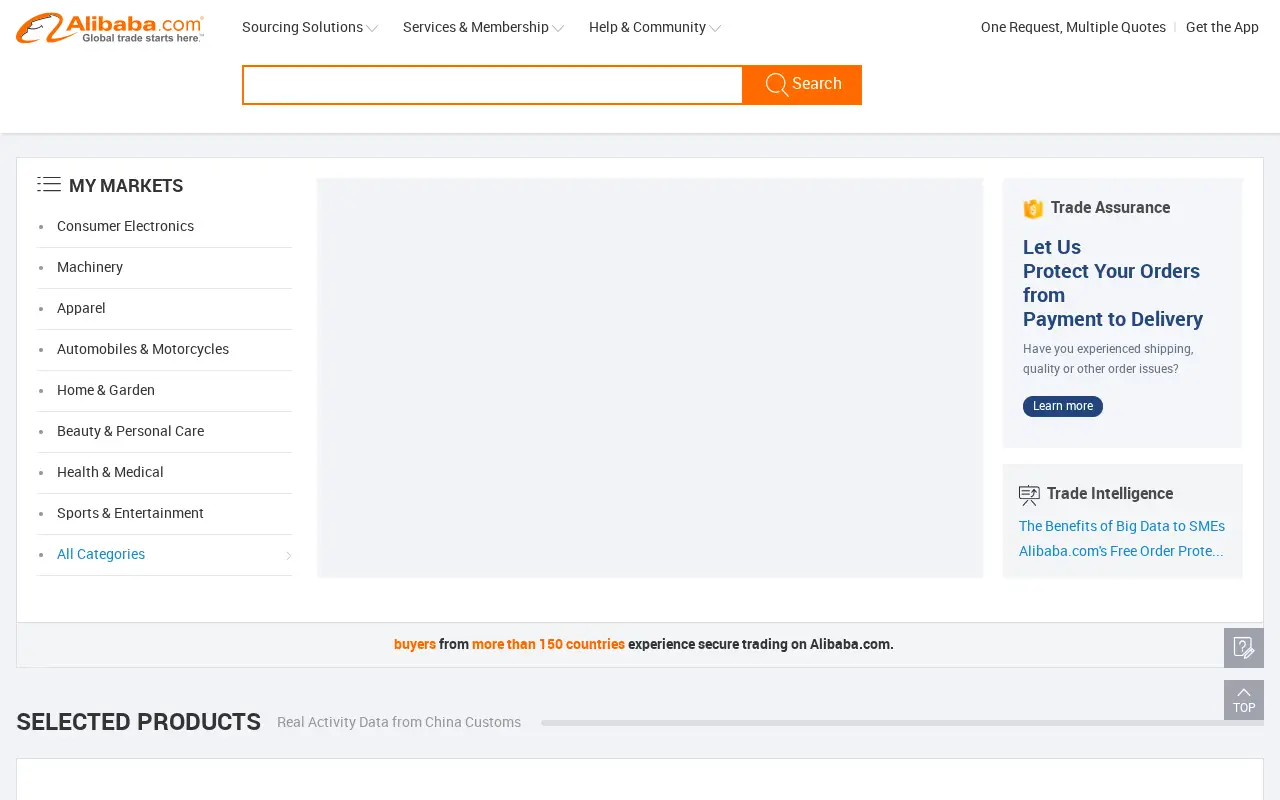
Task: Focus the search input field
Action: (493, 85)
